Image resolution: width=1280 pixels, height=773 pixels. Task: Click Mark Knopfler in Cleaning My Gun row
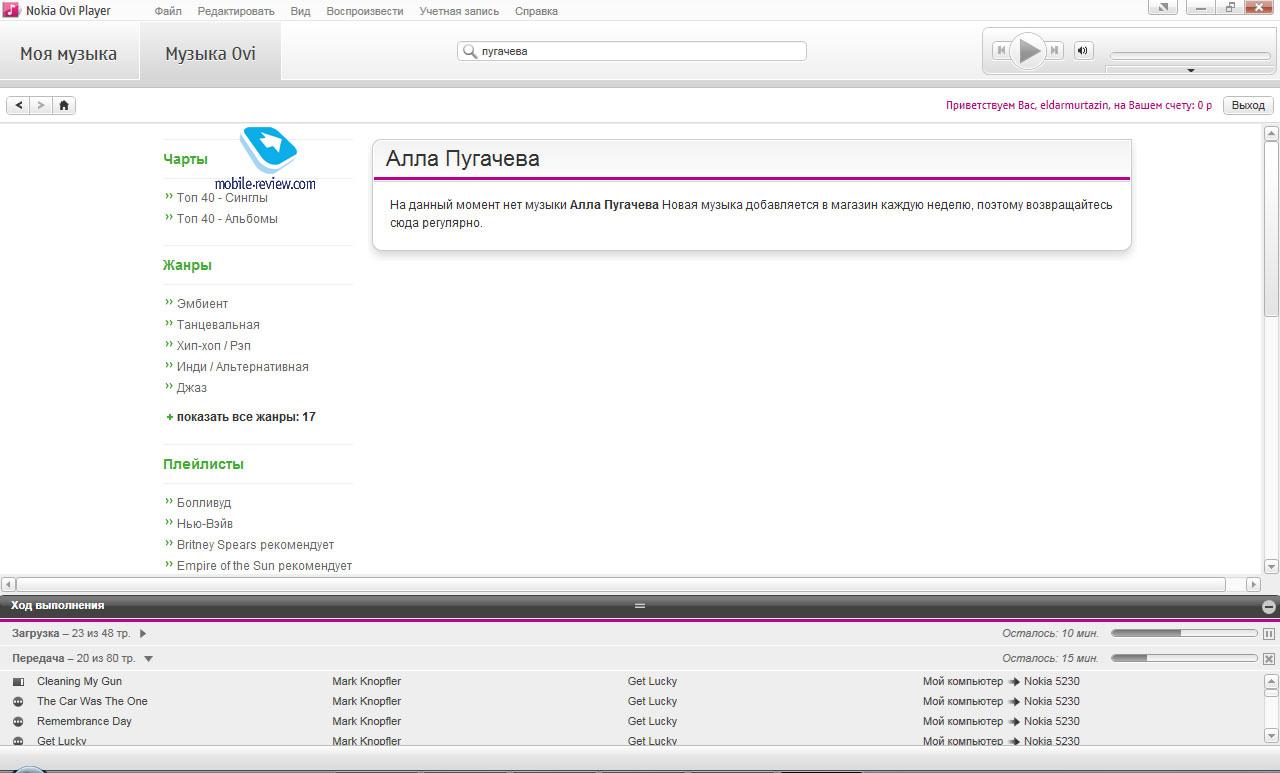366,681
